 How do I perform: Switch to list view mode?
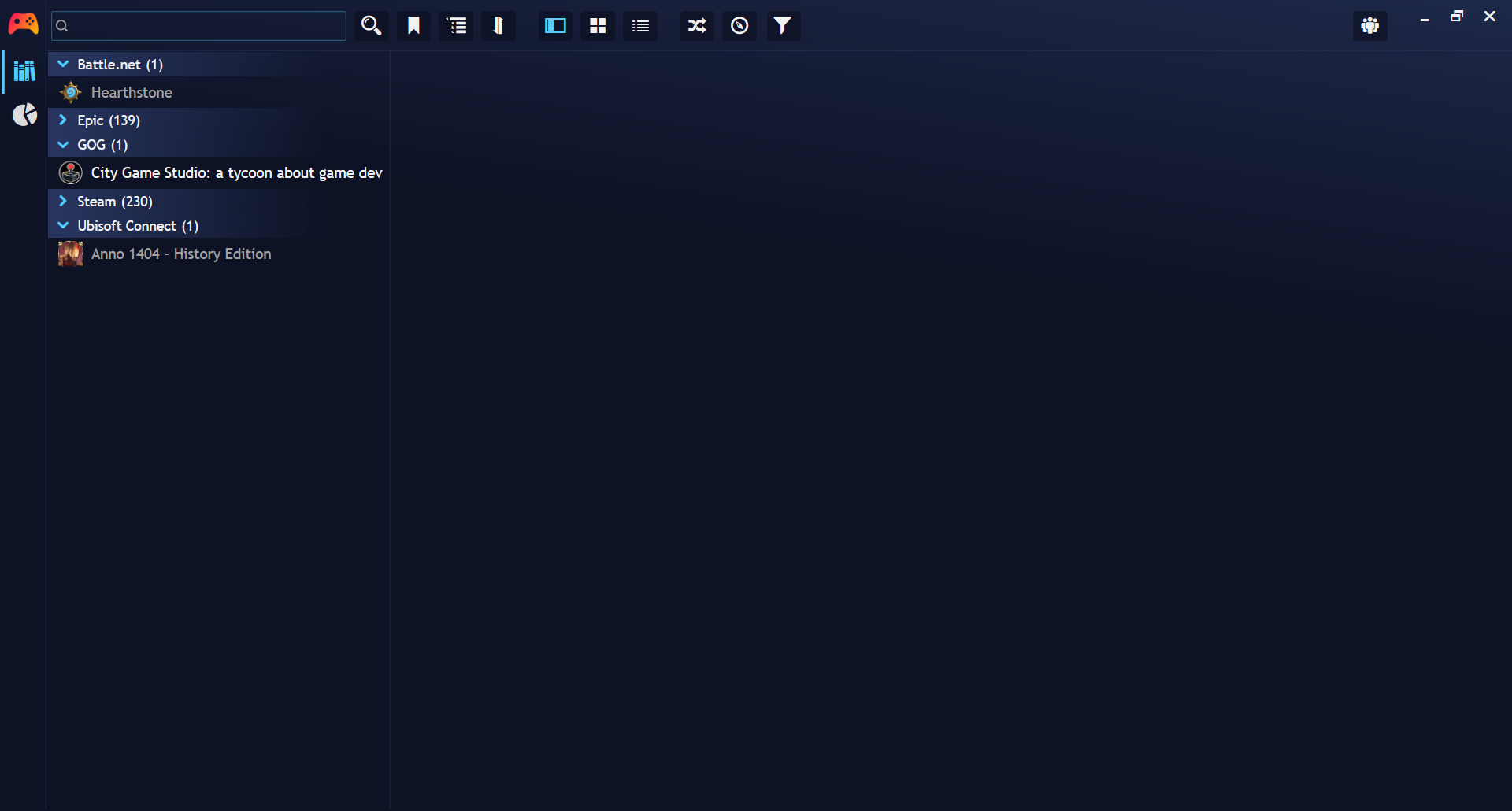[640, 26]
